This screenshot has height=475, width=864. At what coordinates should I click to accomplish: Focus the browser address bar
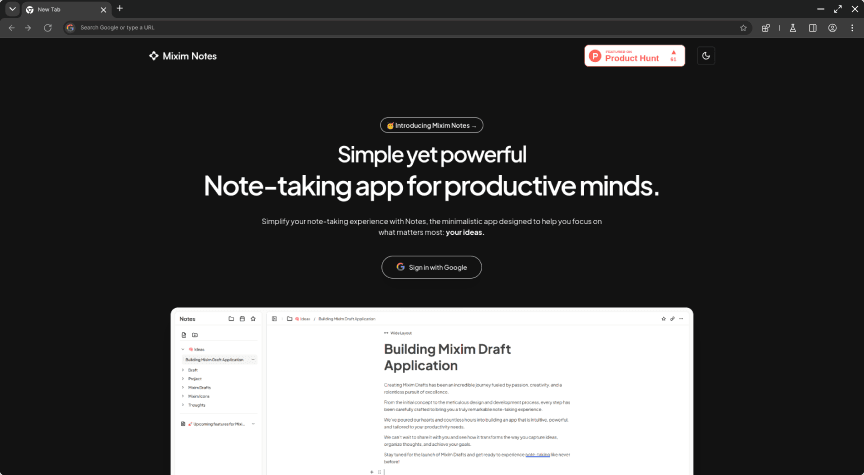pyautogui.click(x=407, y=28)
